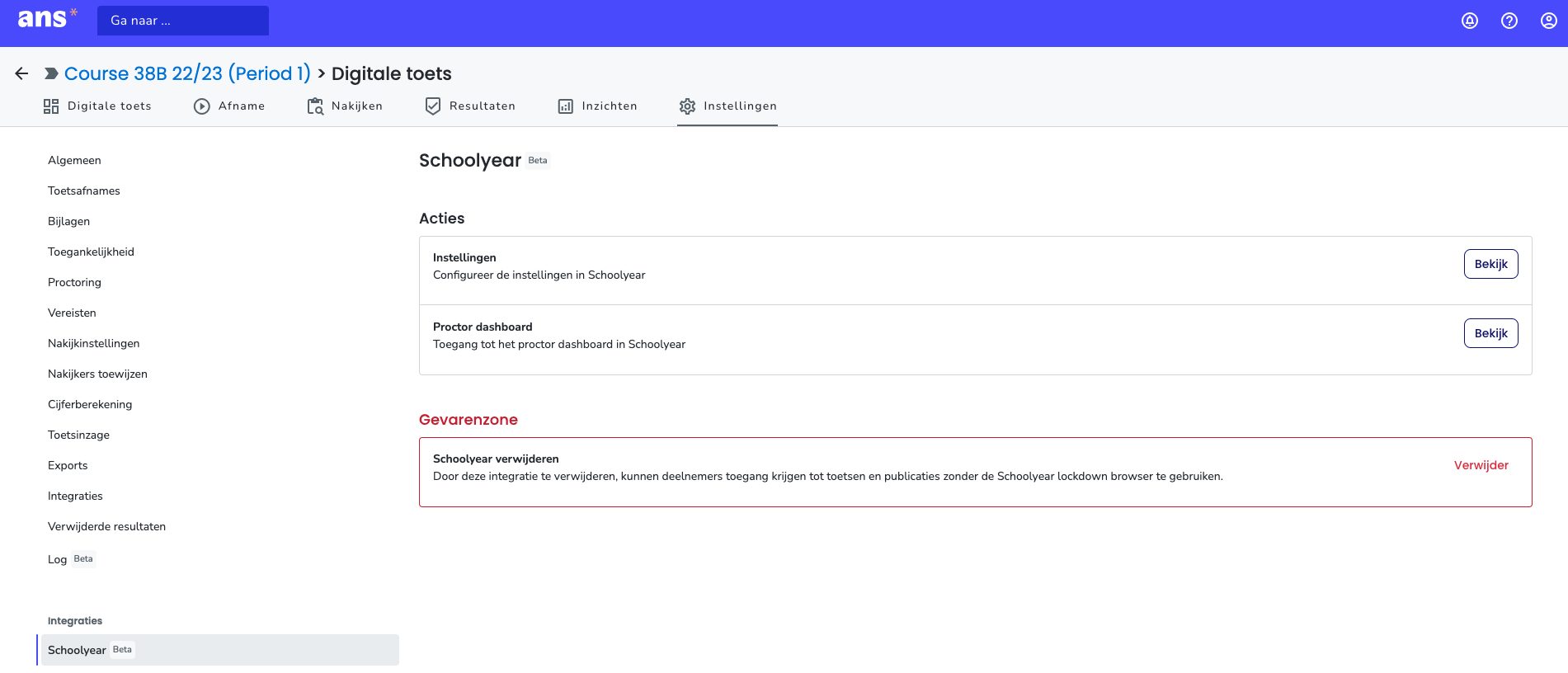Click the Resultaten shield check icon
Screen dimensions: 1568x673
coord(433,106)
